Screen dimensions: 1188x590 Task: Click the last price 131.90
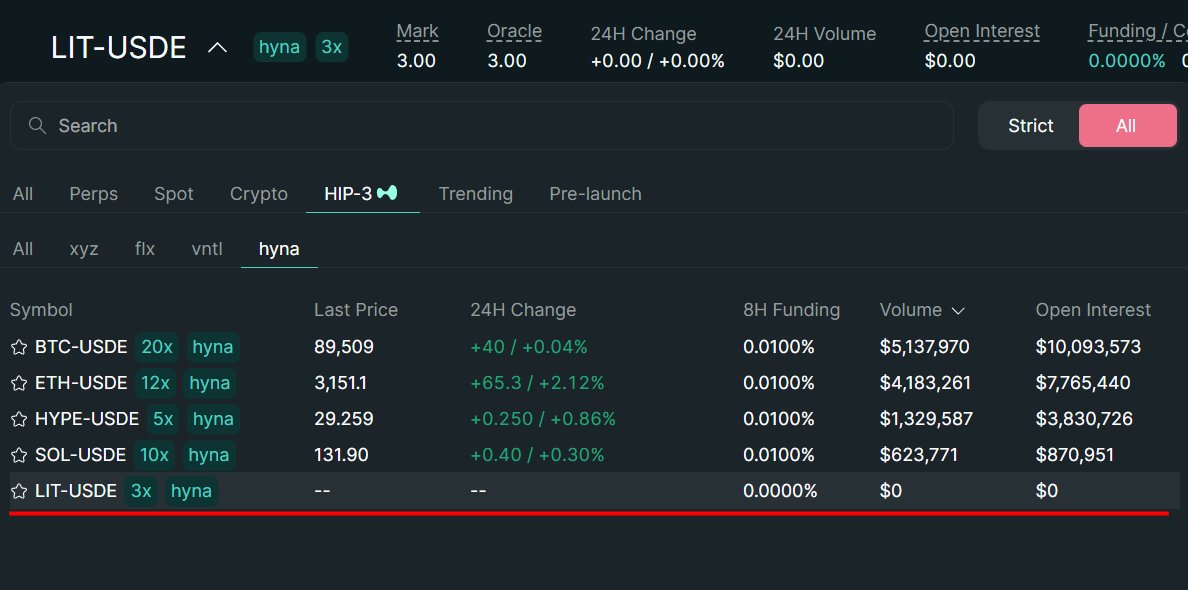coord(342,455)
